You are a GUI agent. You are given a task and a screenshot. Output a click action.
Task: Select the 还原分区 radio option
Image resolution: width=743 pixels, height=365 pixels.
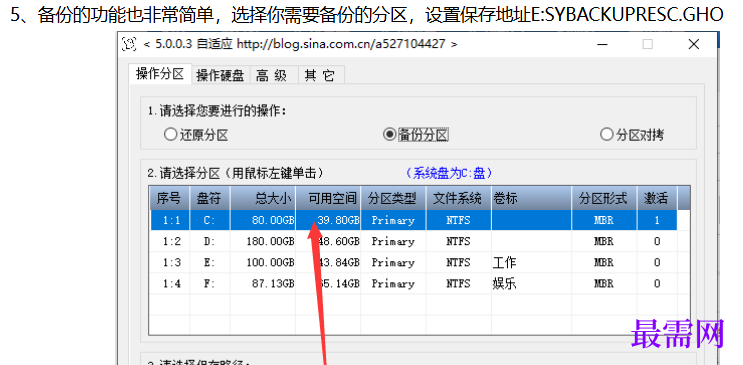click(196, 135)
